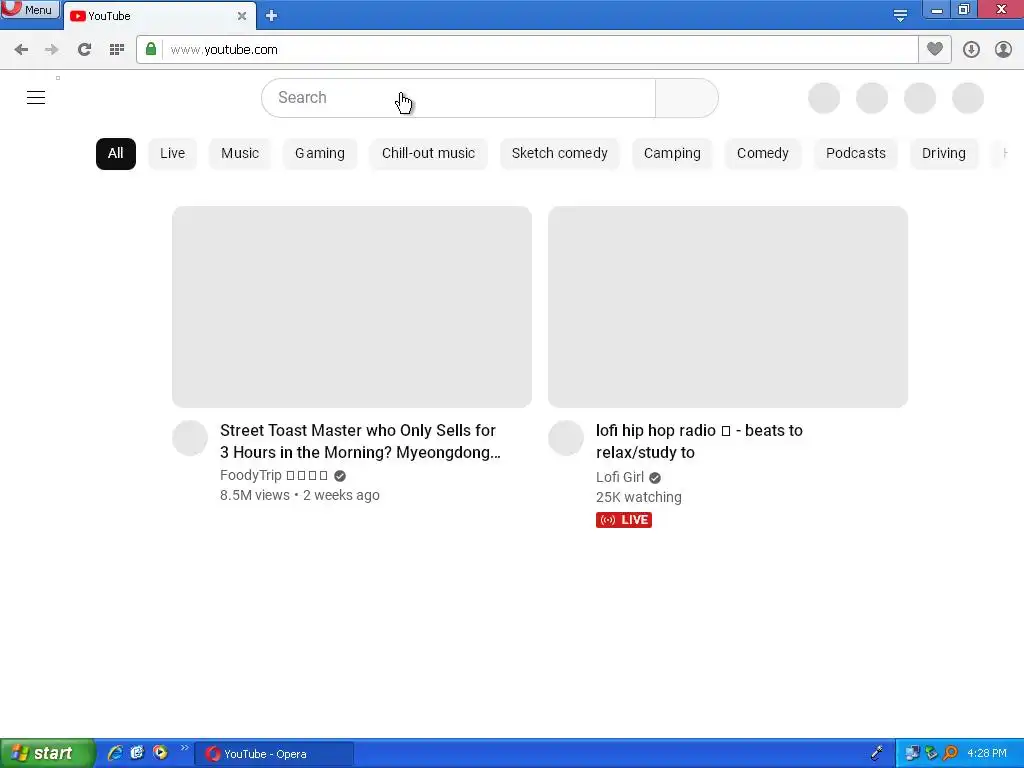Select the Live filter chip
This screenshot has height=768, width=1024.
(172, 153)
